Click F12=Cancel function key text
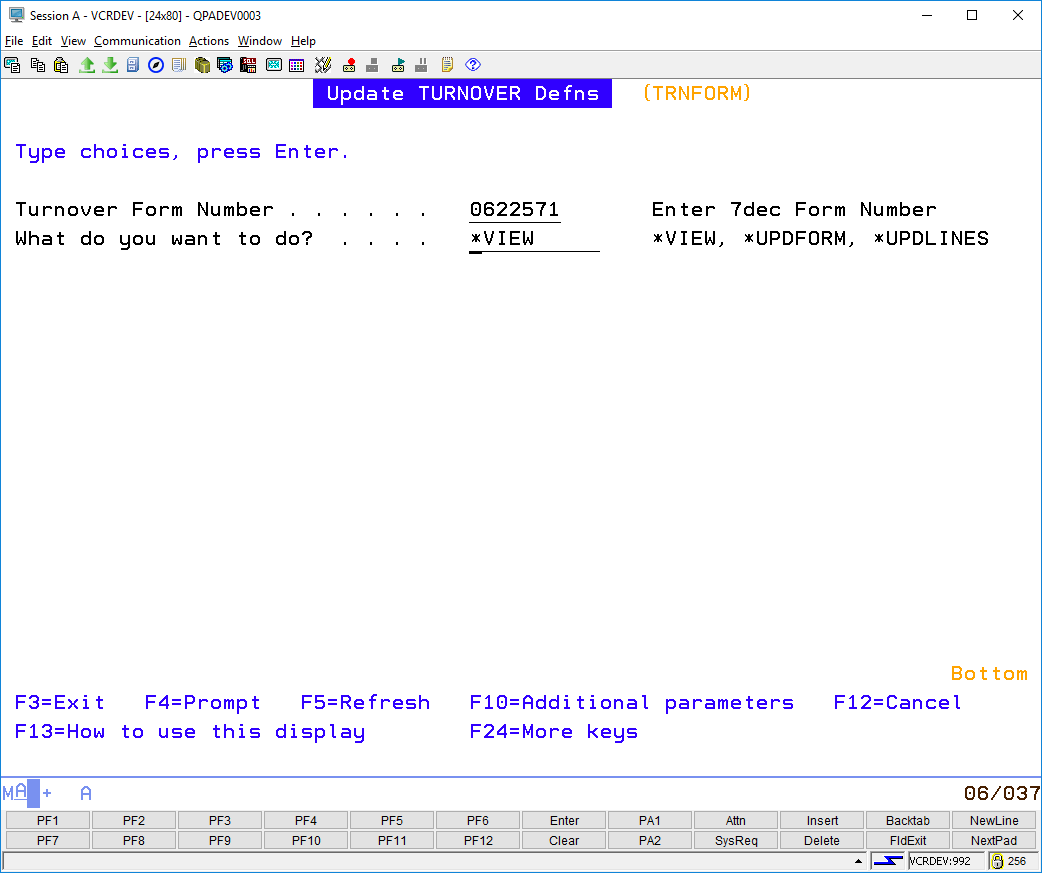The image size is (1042, 873). pyautogui.click(x=898, y=702)
